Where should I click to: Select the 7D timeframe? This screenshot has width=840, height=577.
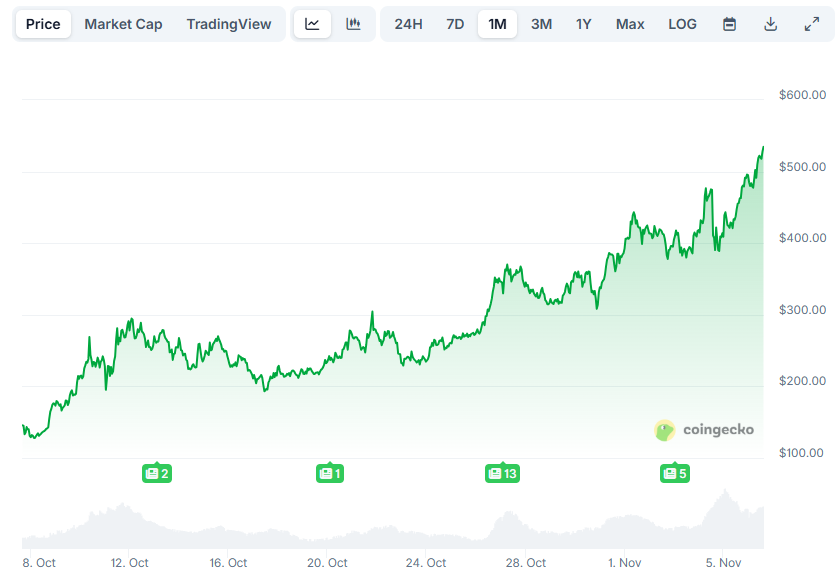(455, 23)
